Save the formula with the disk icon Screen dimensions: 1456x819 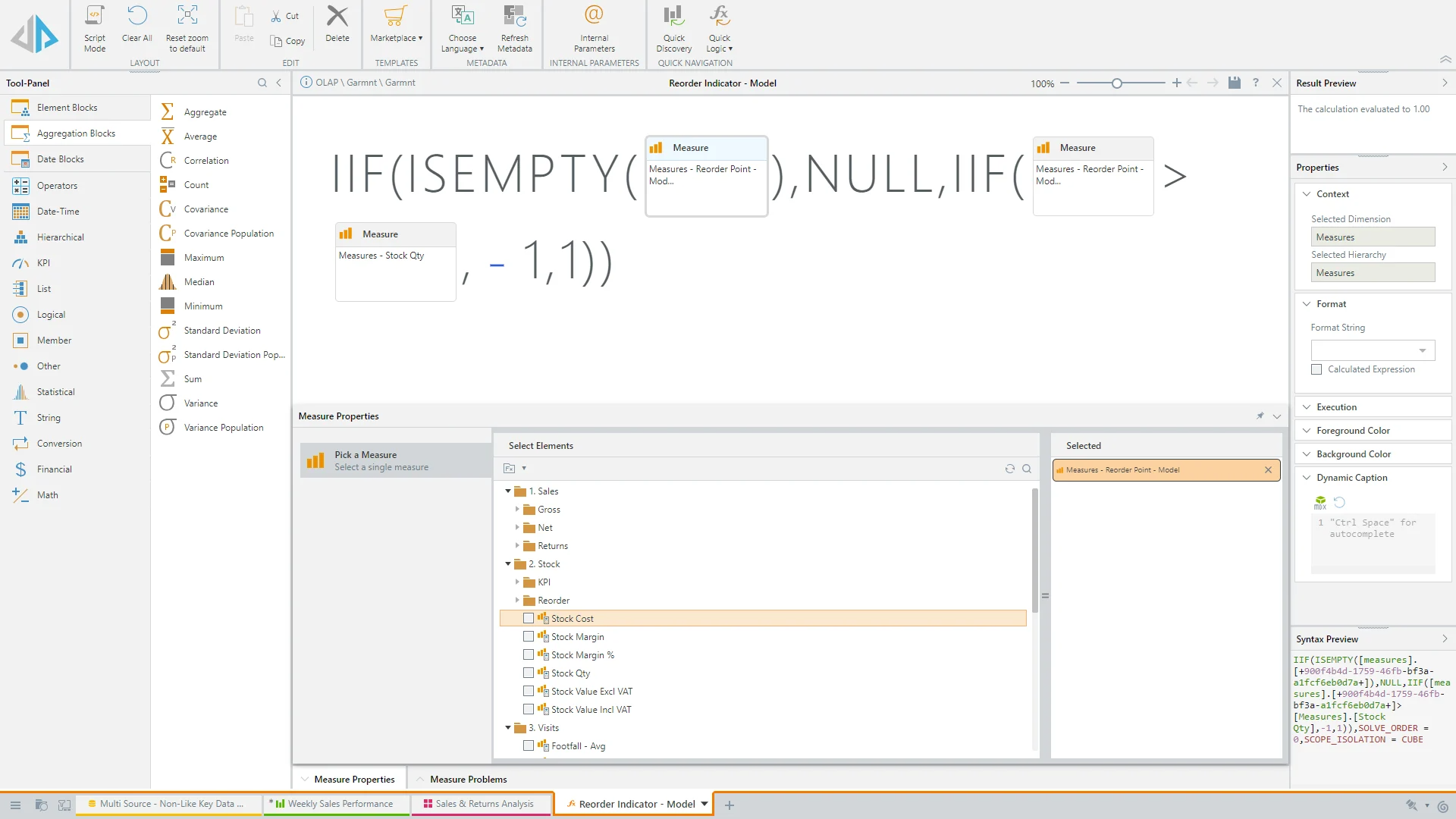[1235, 83]
